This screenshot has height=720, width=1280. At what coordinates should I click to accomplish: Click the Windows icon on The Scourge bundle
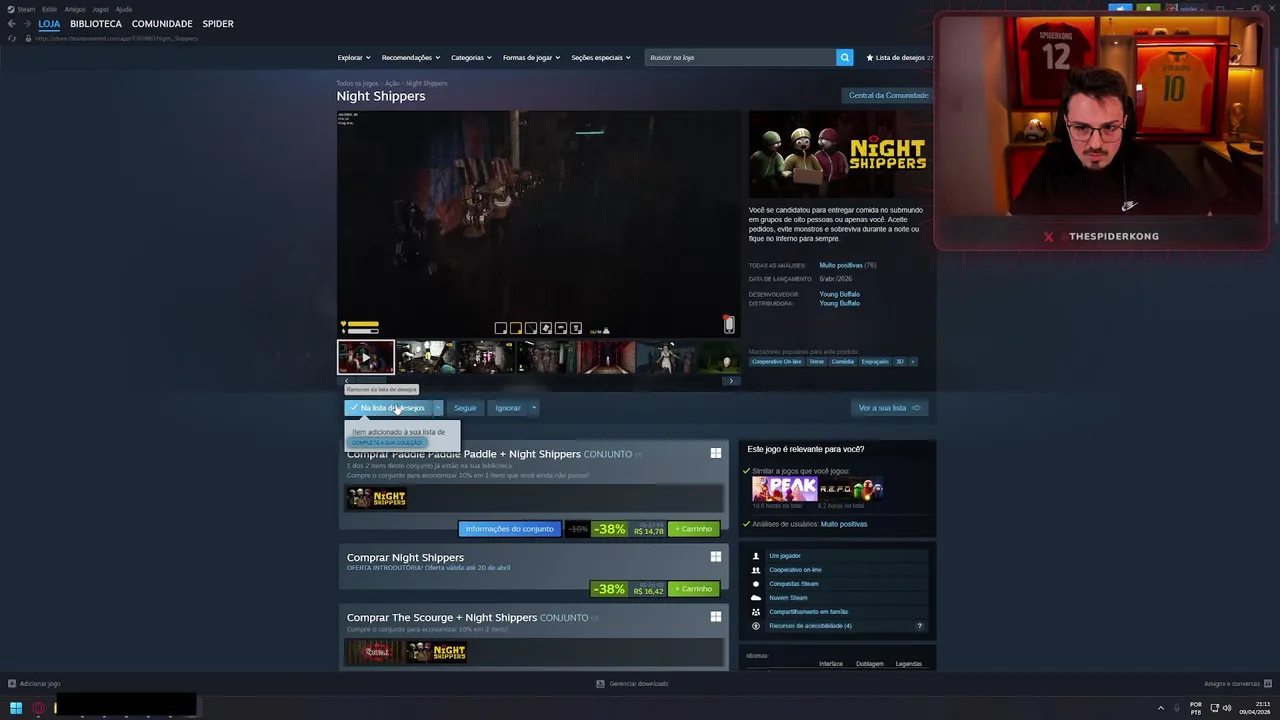pos(716,617)
